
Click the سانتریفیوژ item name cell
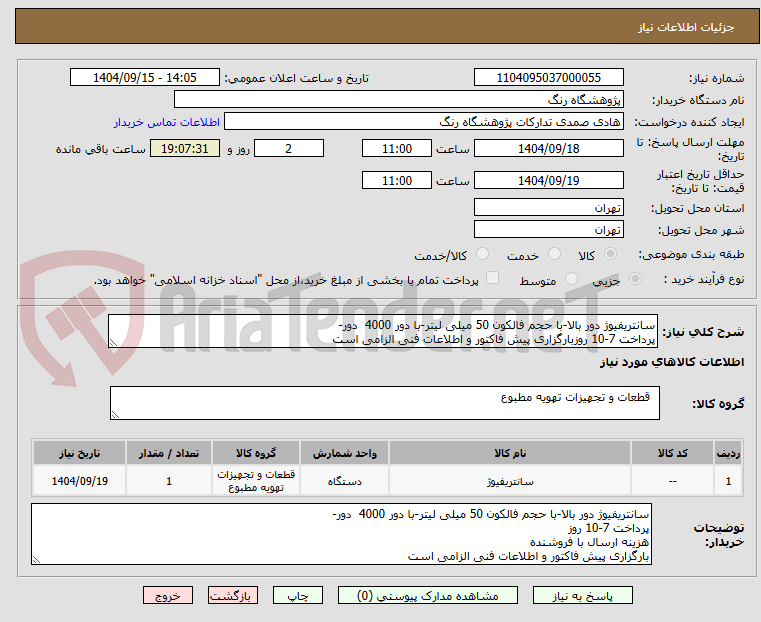(510, 481)
